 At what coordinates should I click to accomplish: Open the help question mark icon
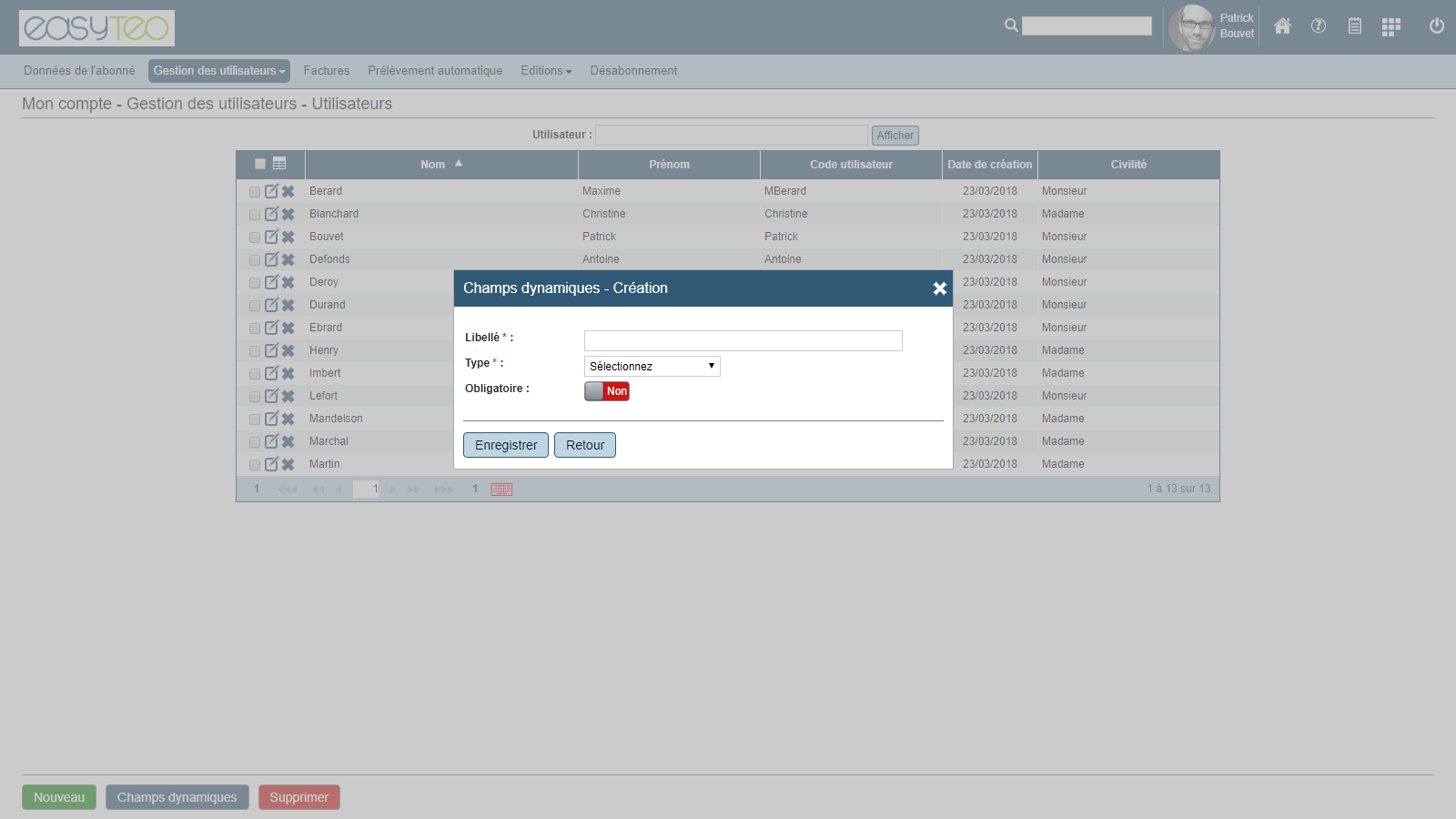click(x=1319, y=26)
